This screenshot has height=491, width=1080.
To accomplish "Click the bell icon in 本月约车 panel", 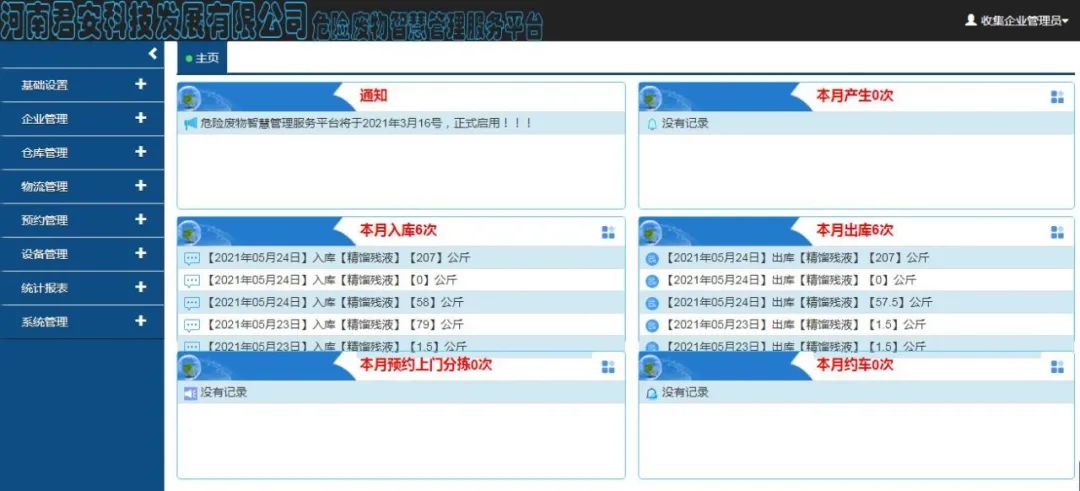I will coord(652,394).
